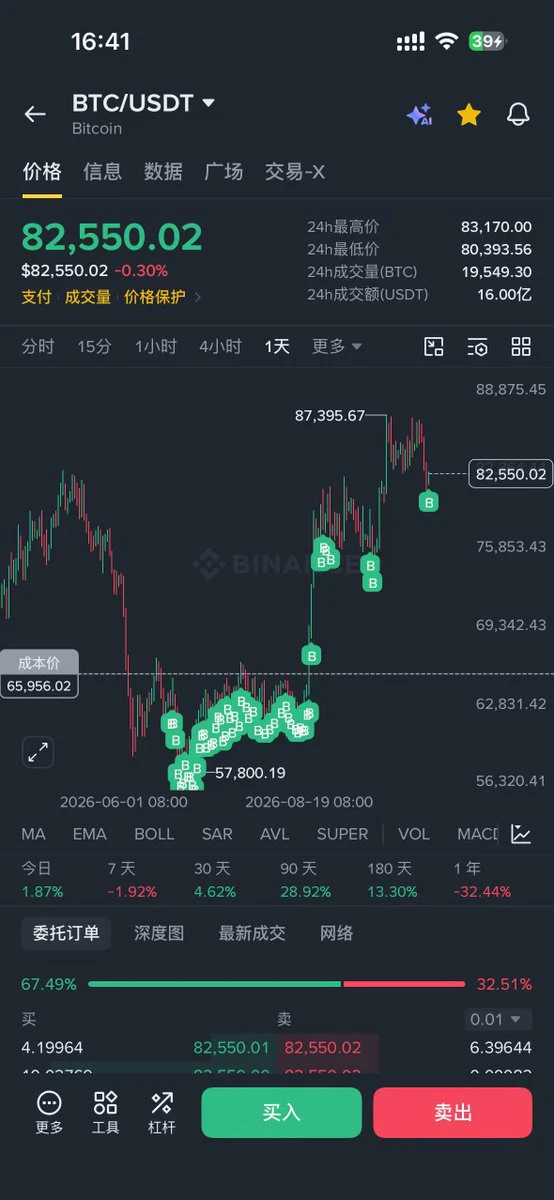Open chart drawing tools icon

[434, 347]
